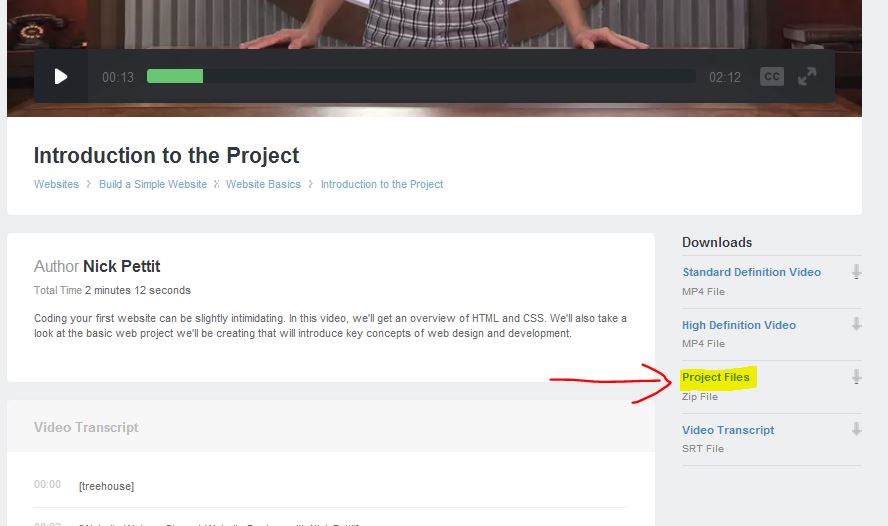Click the Websites breadcrumb link
Image resolution: width=888 pixels, height=526 pixels.
(x=56, y=184)
